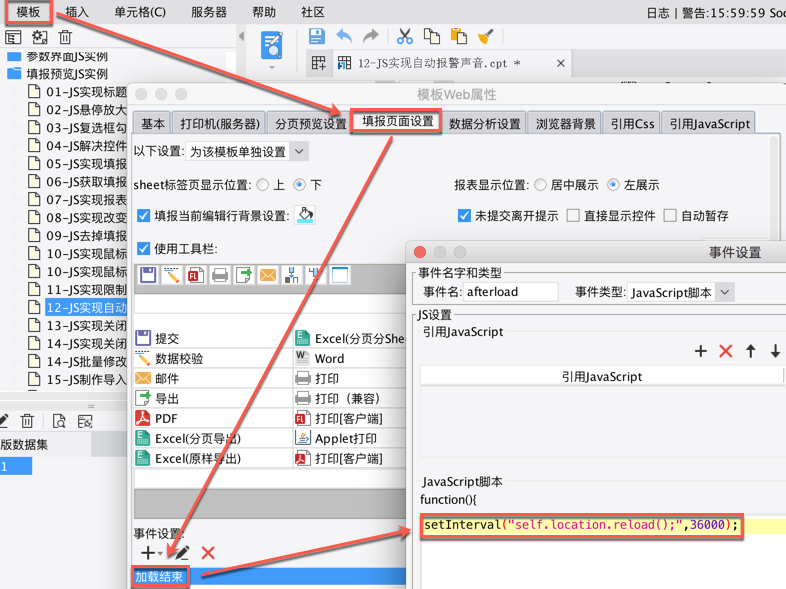Switch to the 数据分析设置 tab
The image size is (786, 589).
485,123
